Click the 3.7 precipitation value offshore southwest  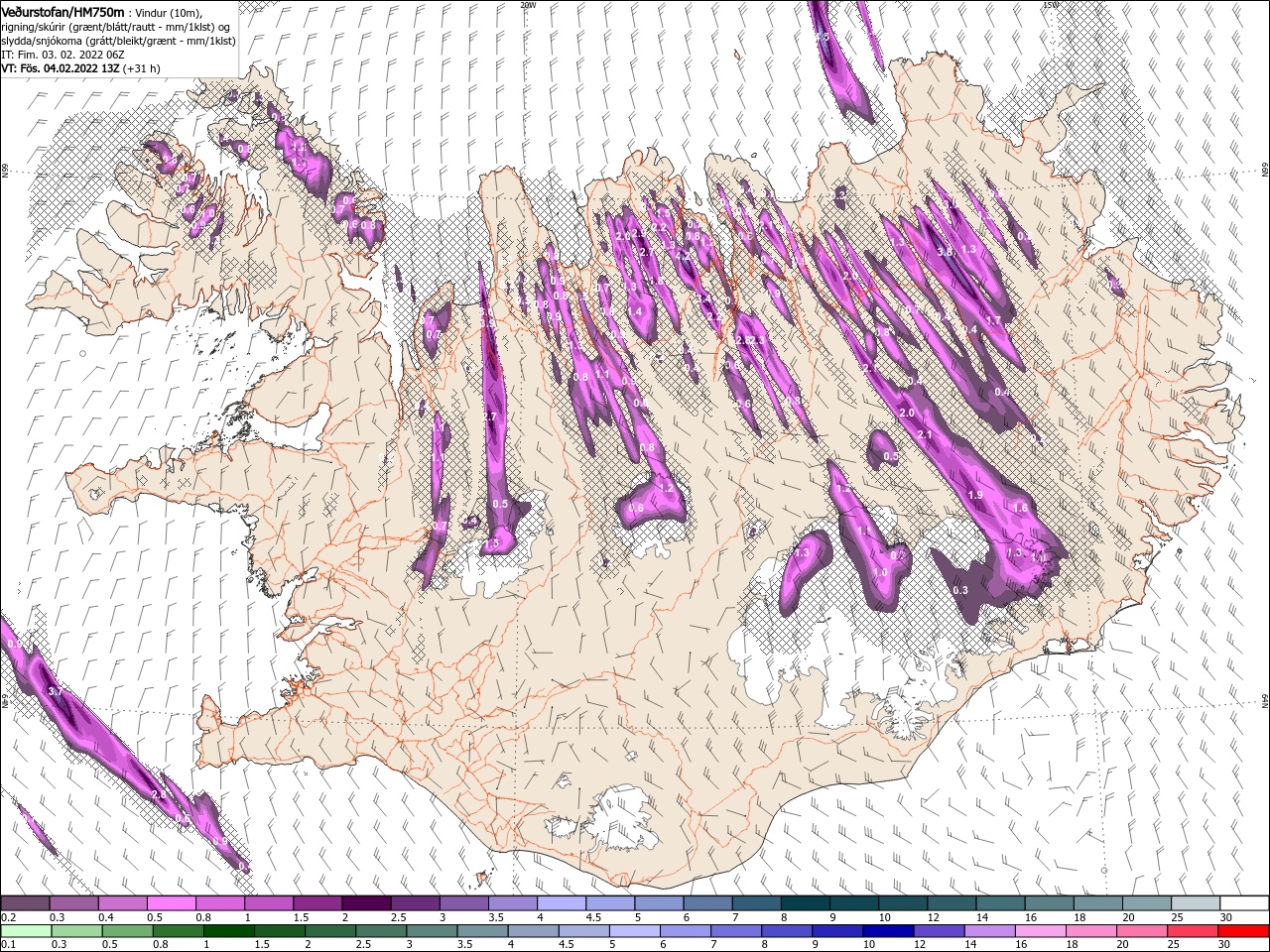(55, 690)
